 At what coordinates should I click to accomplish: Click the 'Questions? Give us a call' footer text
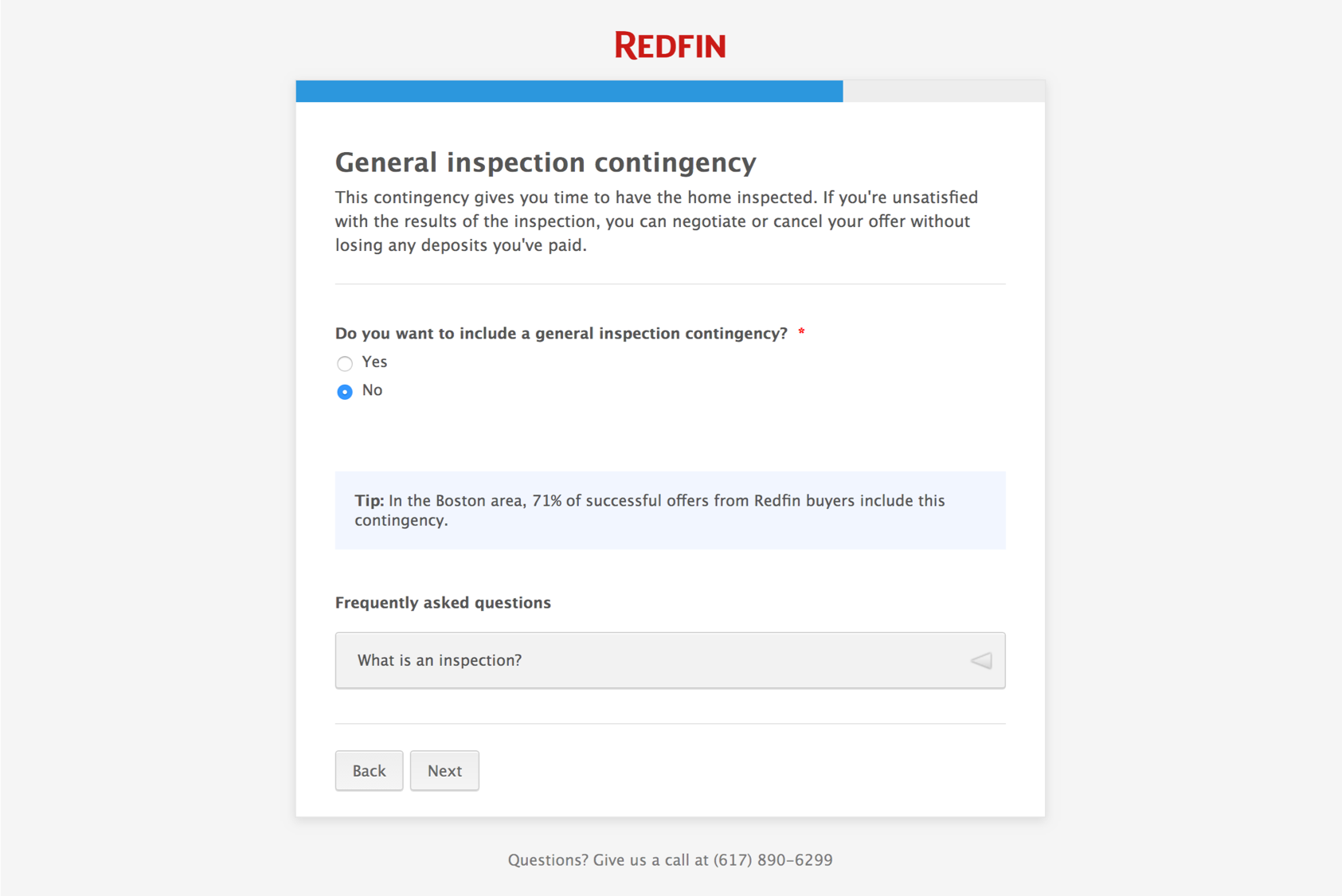[x=608, y=860]
